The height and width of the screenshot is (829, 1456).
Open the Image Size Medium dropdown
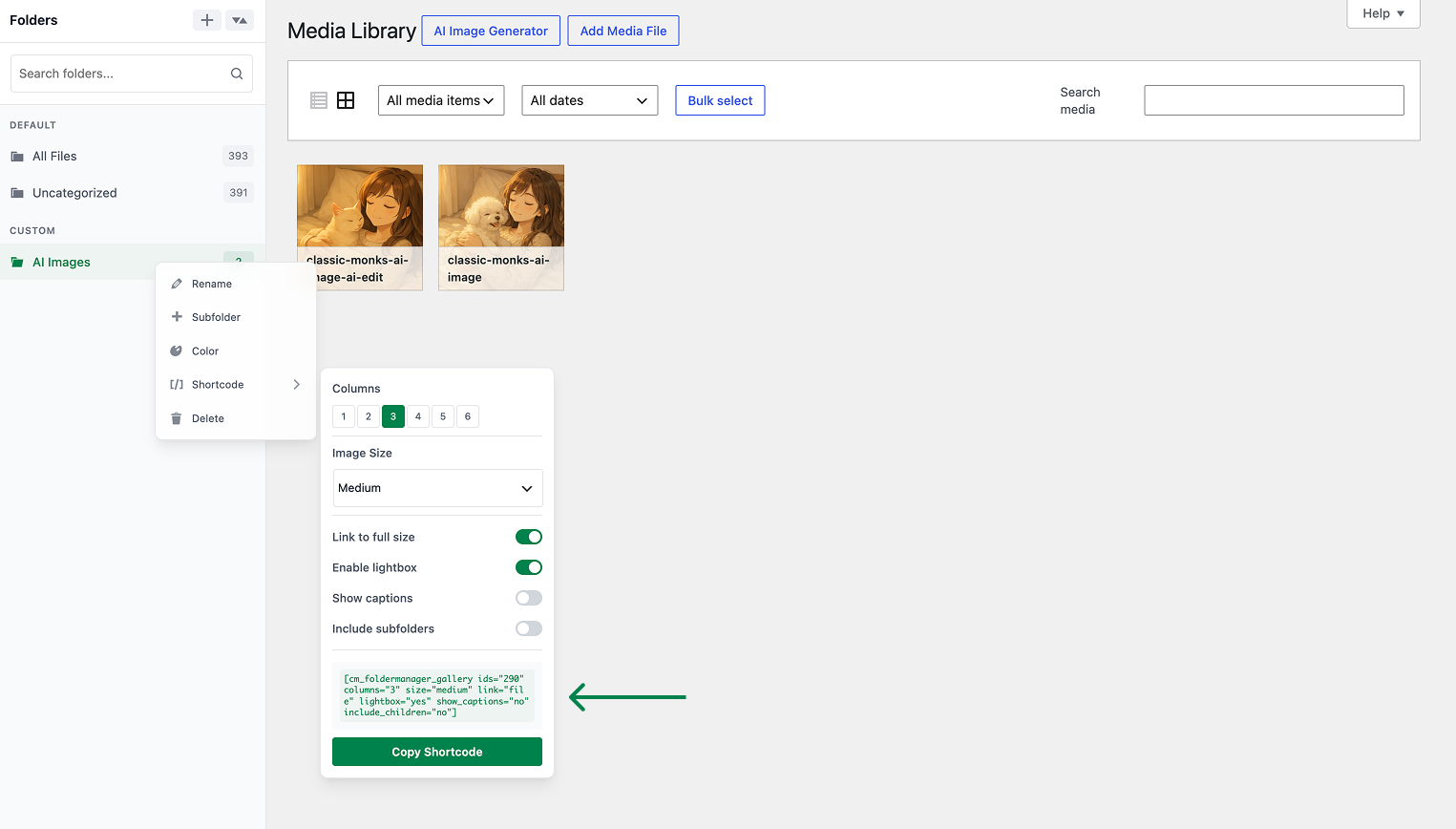[437, 488]
